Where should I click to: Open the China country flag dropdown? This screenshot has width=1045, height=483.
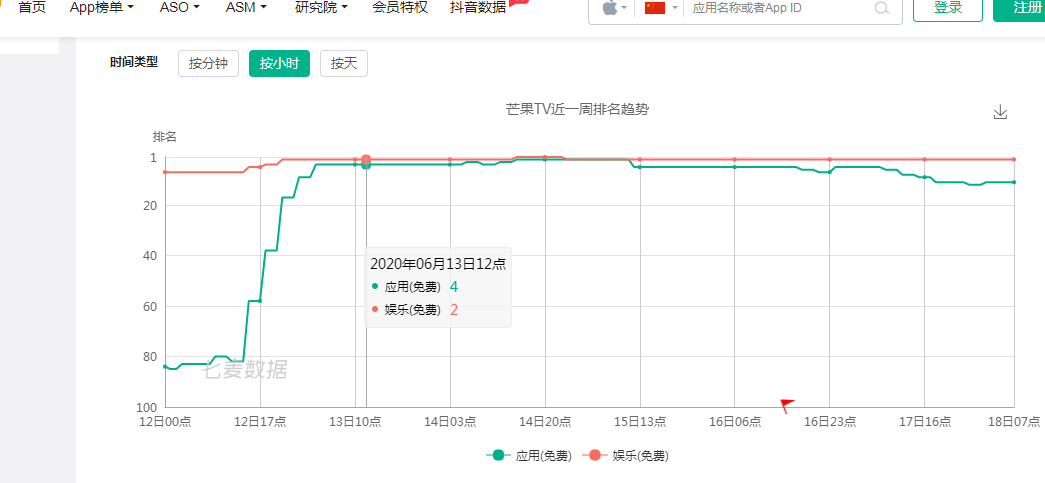661,8
